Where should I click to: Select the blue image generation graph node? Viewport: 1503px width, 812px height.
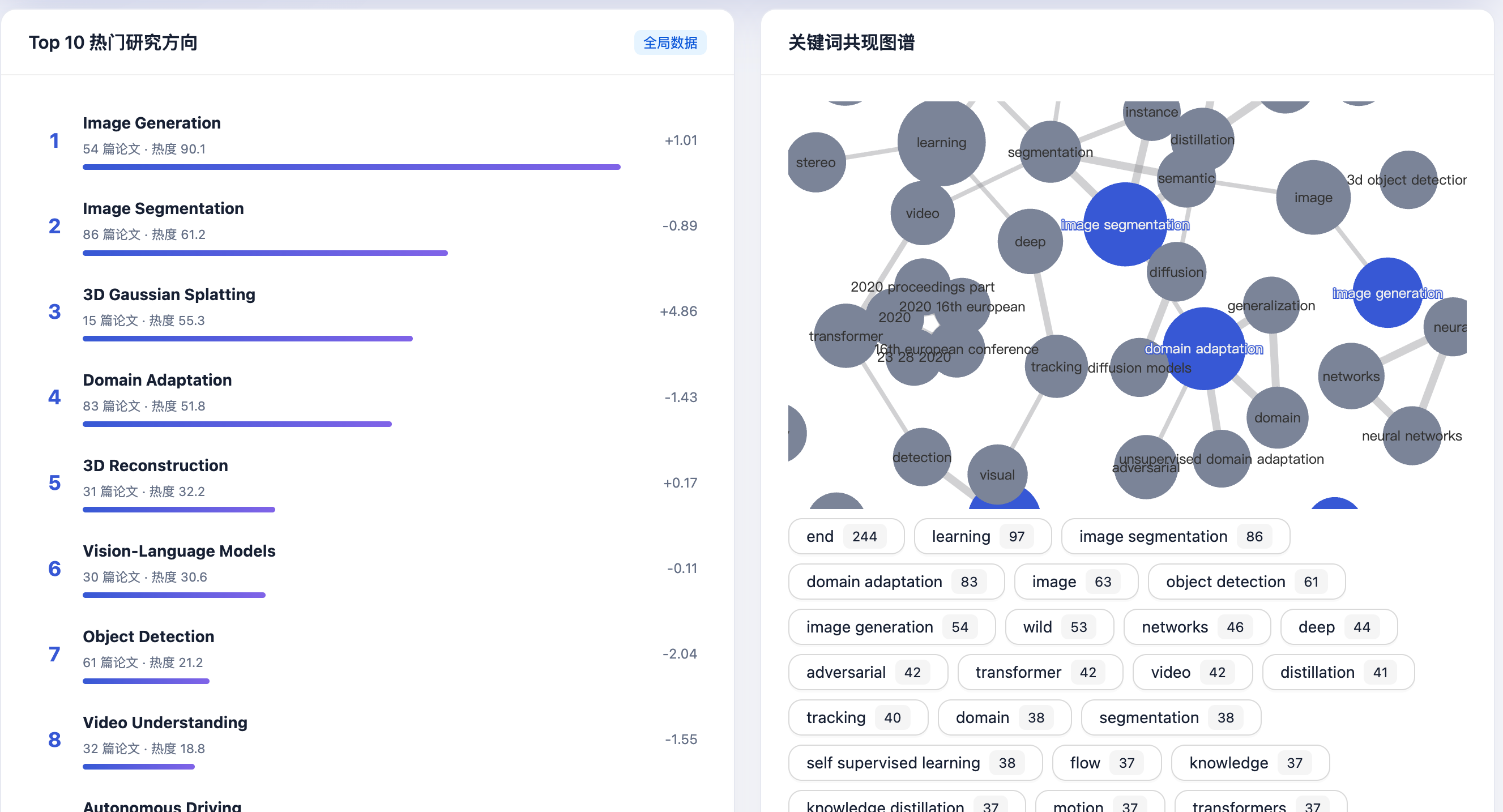[x=1387, y=293]
